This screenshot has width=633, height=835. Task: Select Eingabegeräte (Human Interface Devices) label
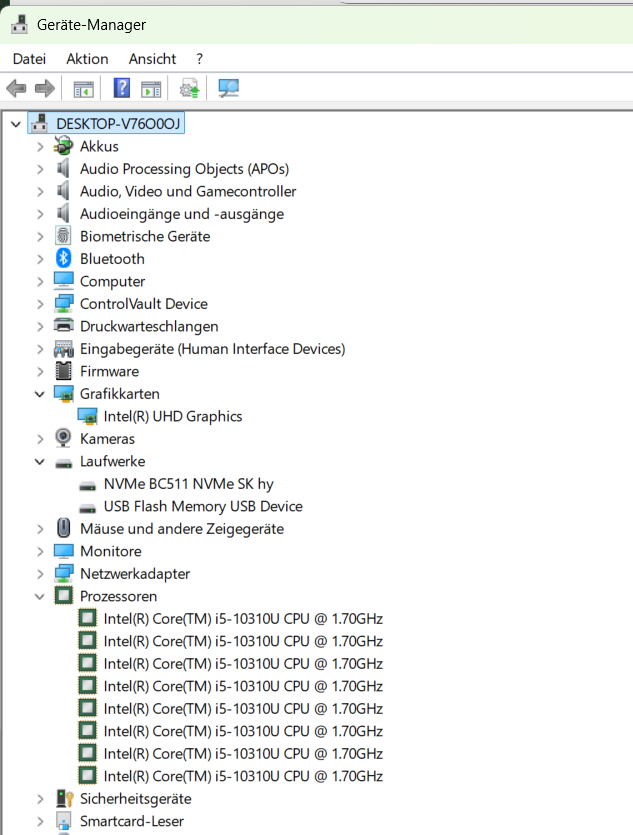click(212, 349)
